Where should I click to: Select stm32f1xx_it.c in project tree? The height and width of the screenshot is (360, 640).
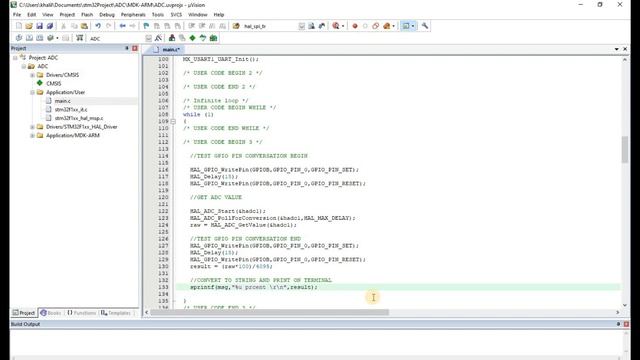click(71, 109)
